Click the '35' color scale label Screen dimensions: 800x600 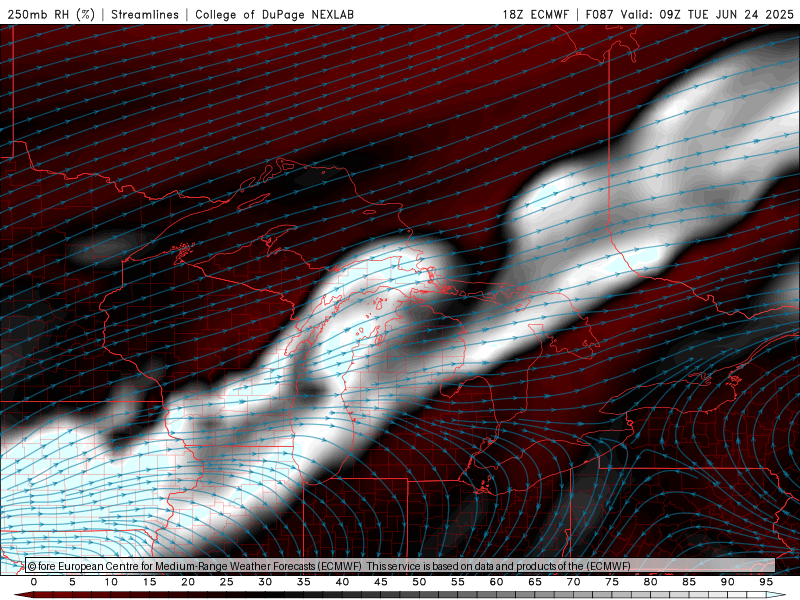tap(304, 582)
